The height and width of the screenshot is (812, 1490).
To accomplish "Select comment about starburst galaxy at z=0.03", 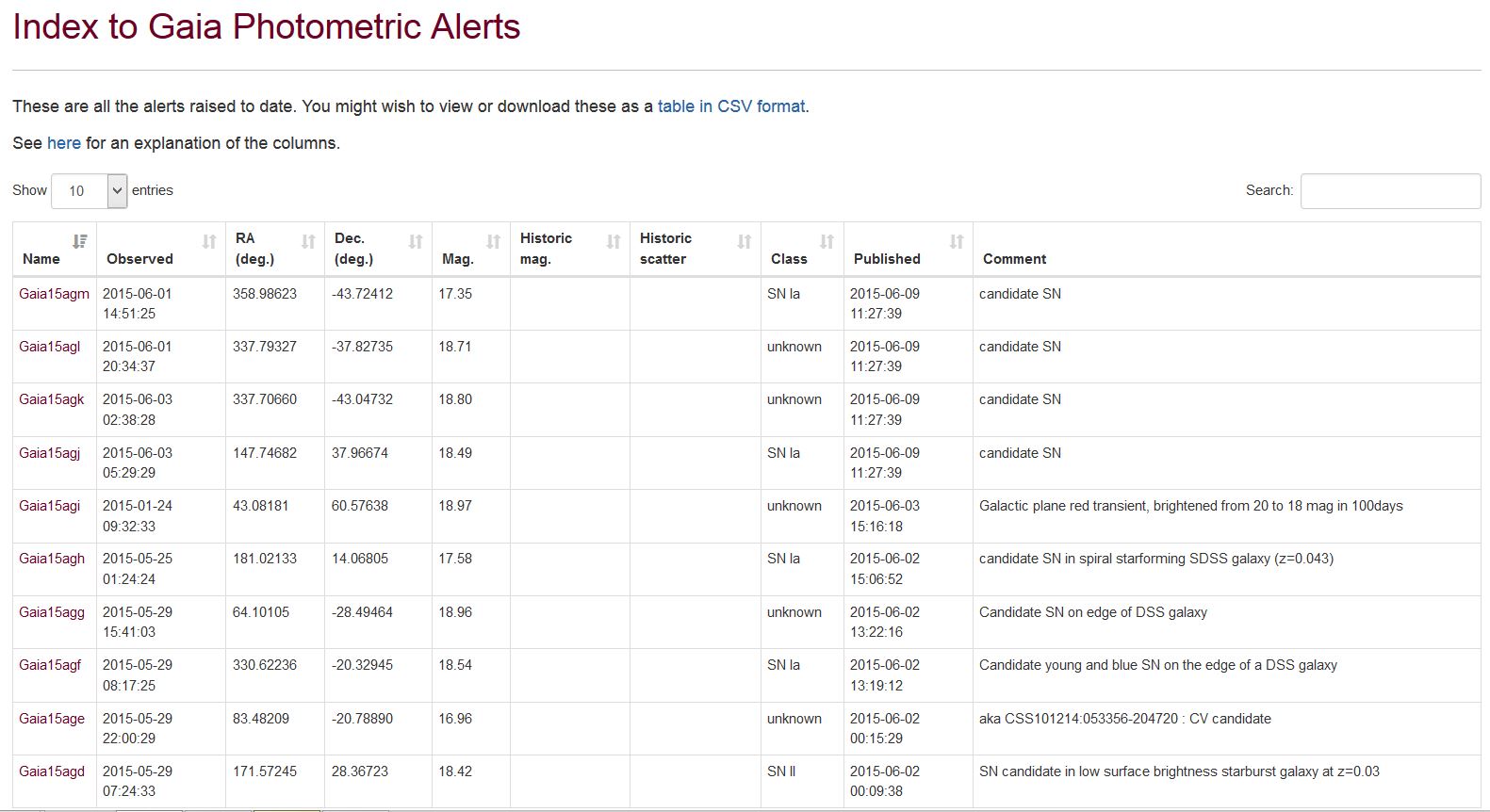I will 1179,771.
